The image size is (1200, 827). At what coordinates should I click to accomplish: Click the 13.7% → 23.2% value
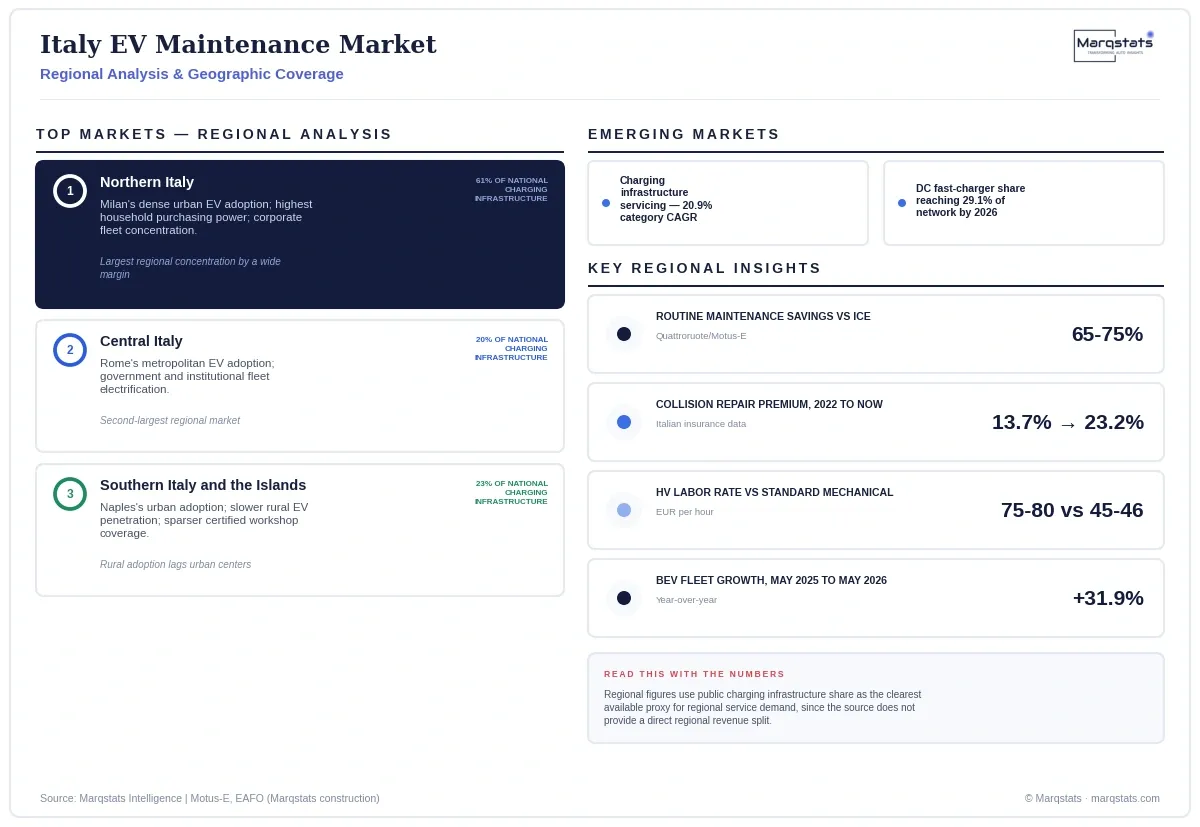click(x=1068, y=422)
